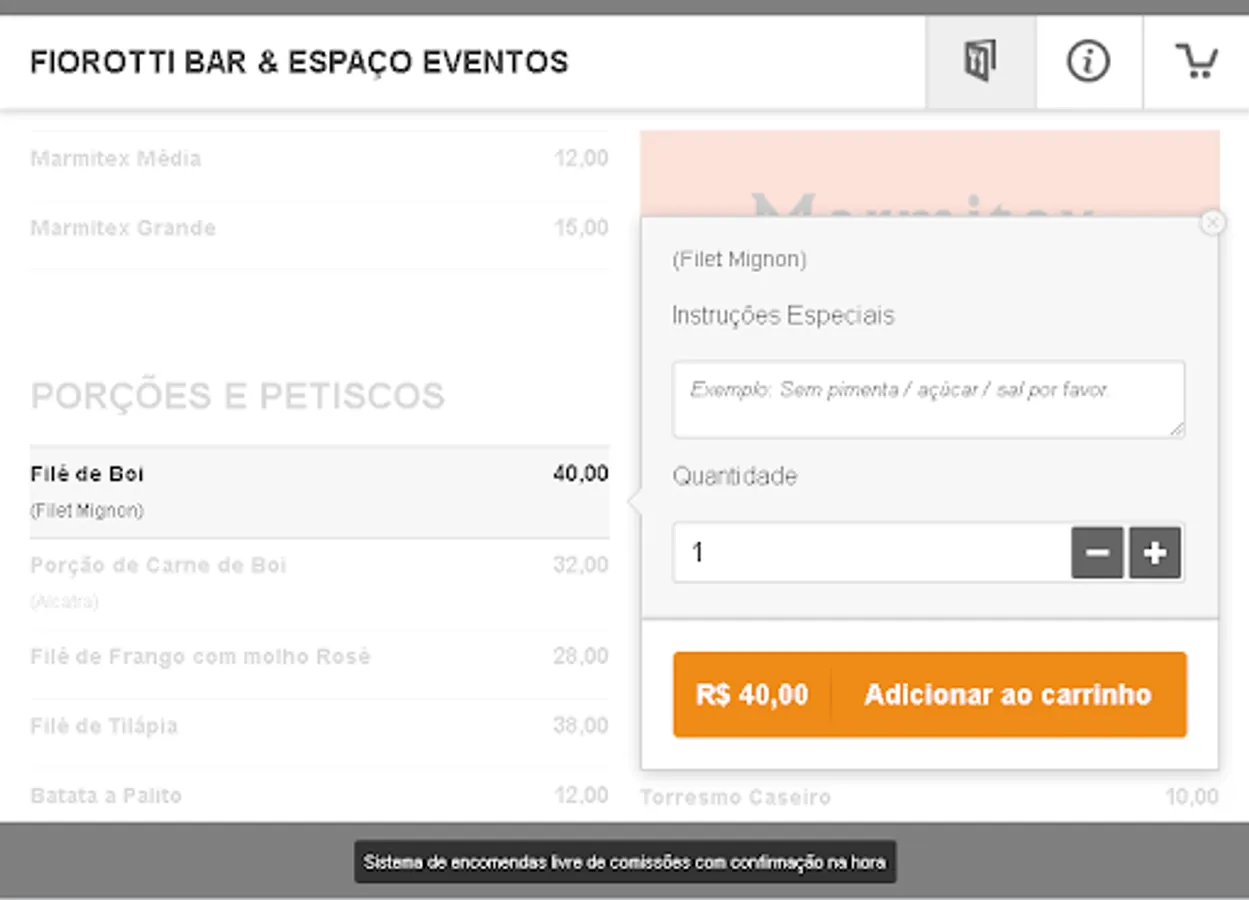Screen dimensions: 1249x900
Task: Click the Instruções Especiais label
Action: coord(783,316)
